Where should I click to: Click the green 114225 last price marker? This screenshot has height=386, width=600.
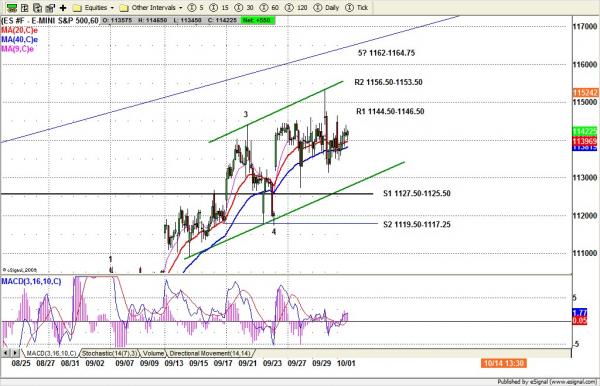tap(585, 131)
